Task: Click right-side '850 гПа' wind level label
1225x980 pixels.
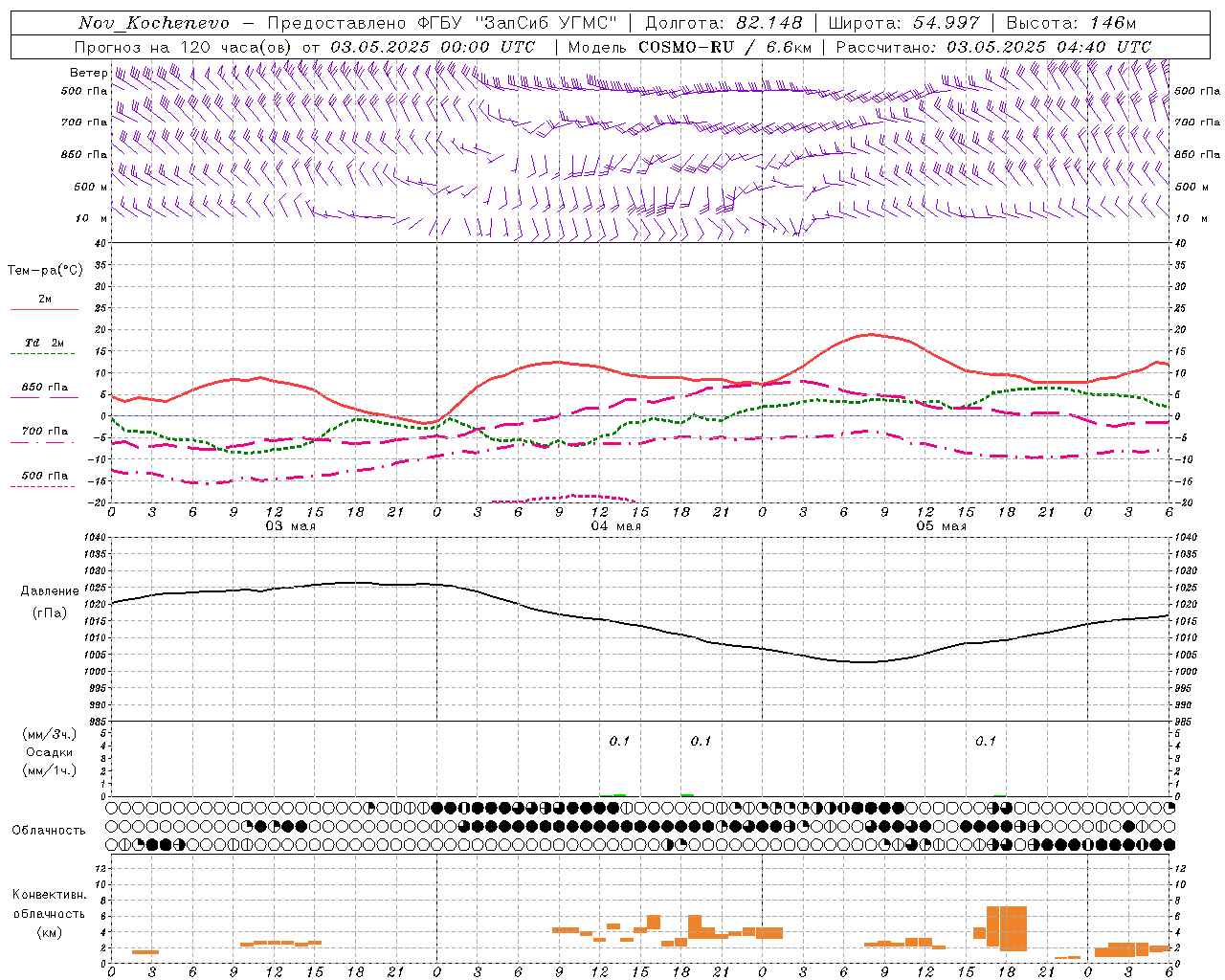Action: [1197, 154]
